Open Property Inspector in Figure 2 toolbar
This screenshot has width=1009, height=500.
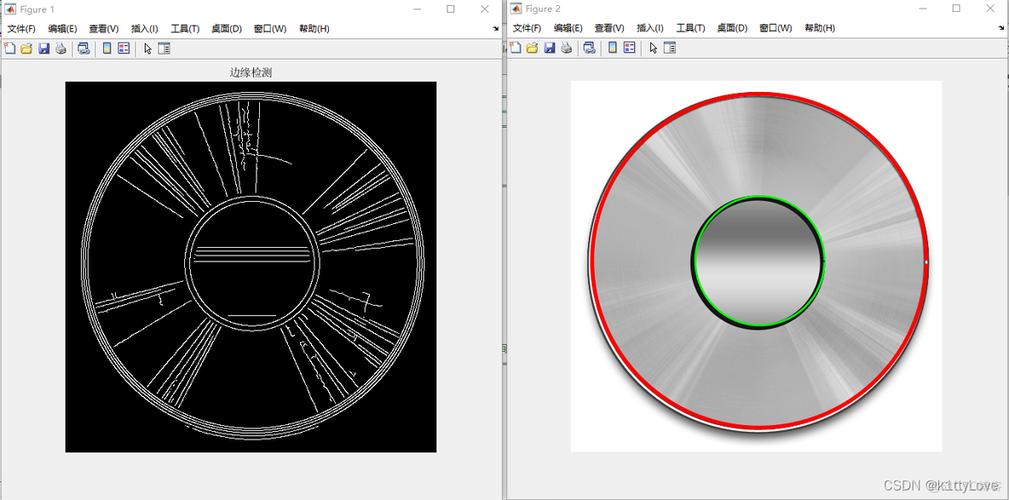click(x=669, y=48)
